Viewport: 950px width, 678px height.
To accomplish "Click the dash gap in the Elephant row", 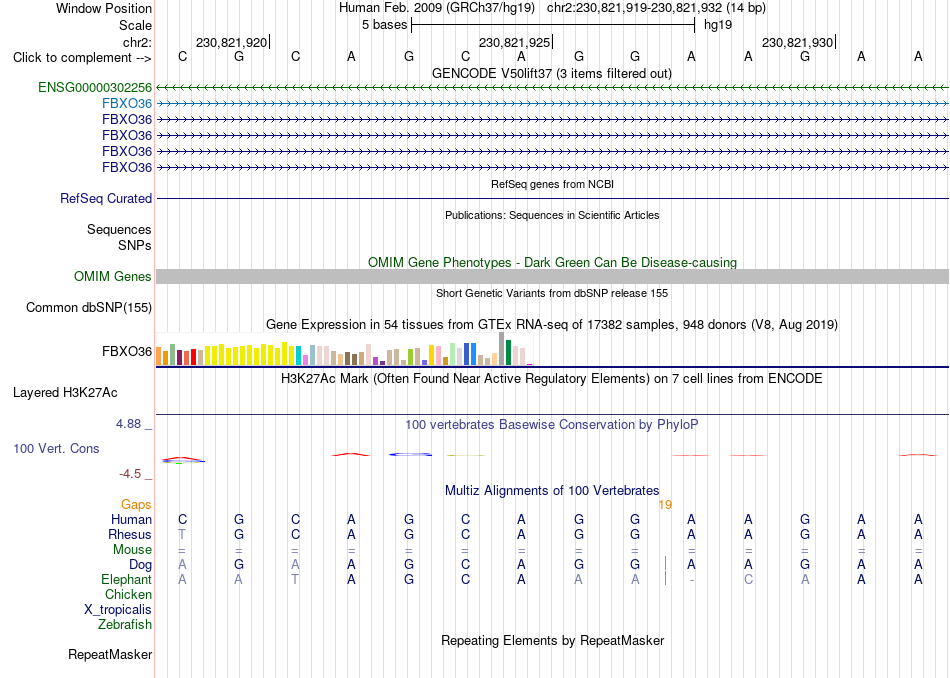I will 692,580.
